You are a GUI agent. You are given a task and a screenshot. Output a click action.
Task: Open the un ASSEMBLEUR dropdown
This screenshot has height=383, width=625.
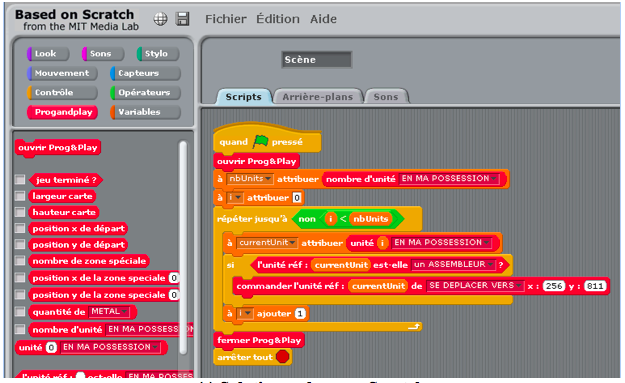pos(454,265)
